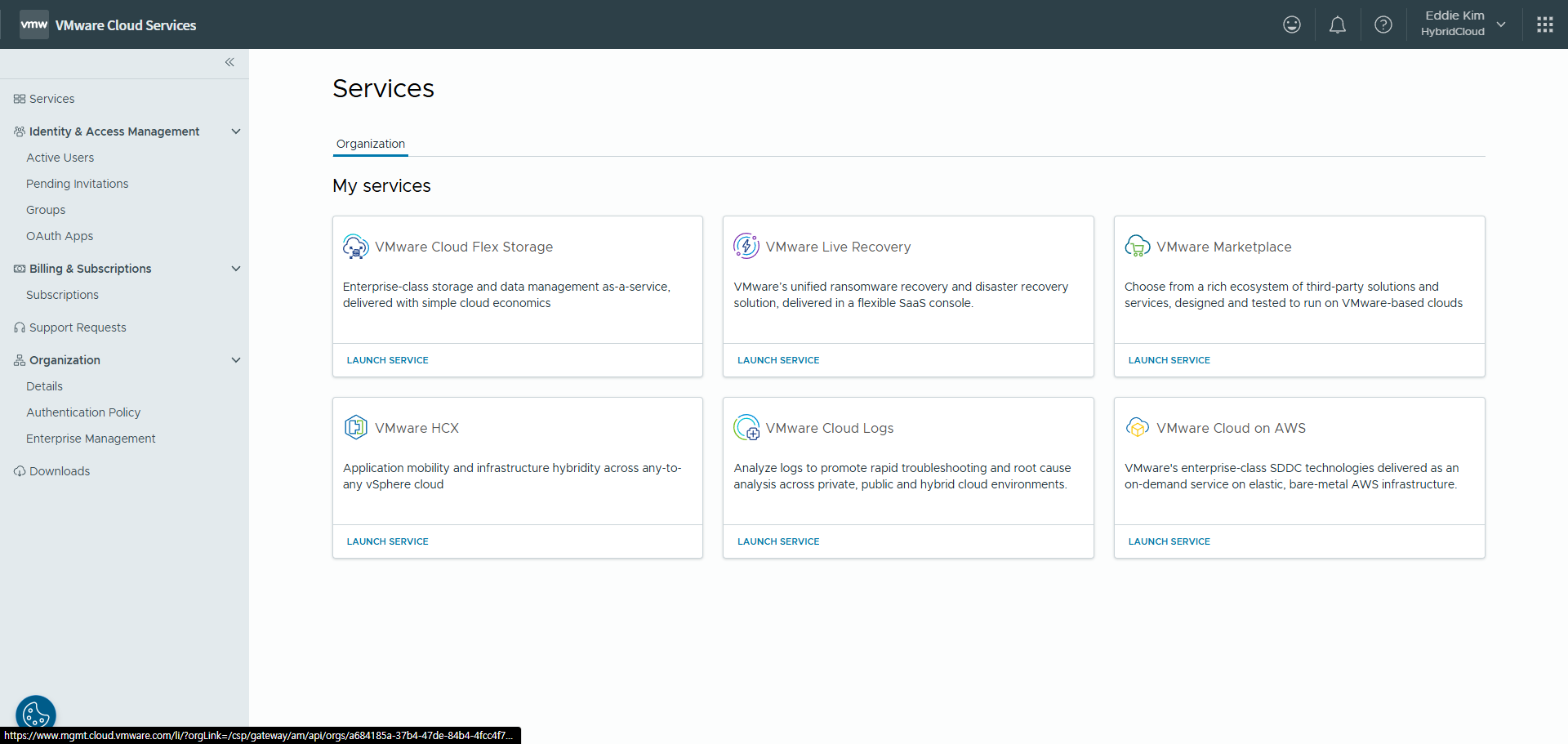Click the VMware Live Recovery icon
The image size is (1568, 744).
pos(746,246)
